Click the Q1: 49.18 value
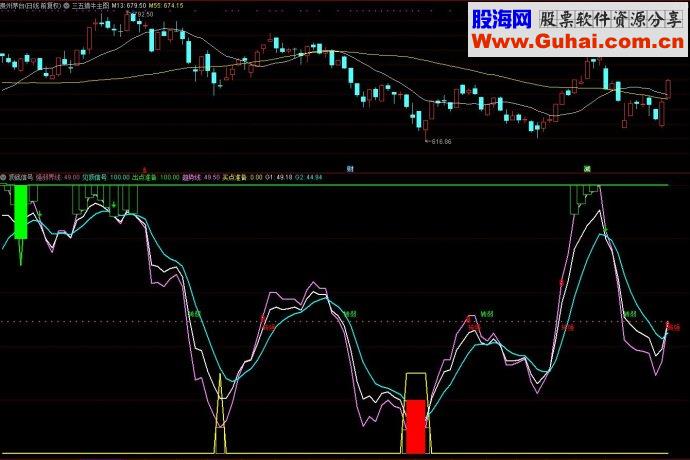 pos(279,177)
